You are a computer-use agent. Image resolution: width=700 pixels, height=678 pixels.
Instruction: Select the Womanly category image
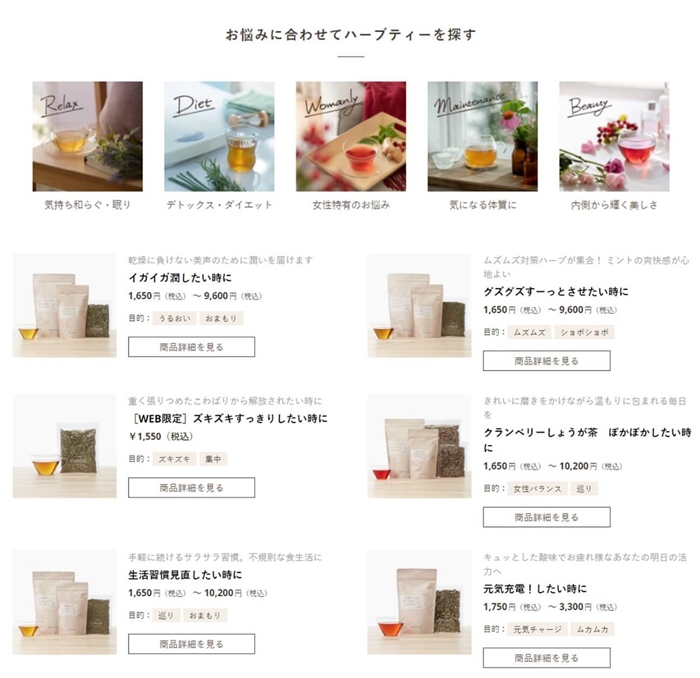click(x=351, y=136)
